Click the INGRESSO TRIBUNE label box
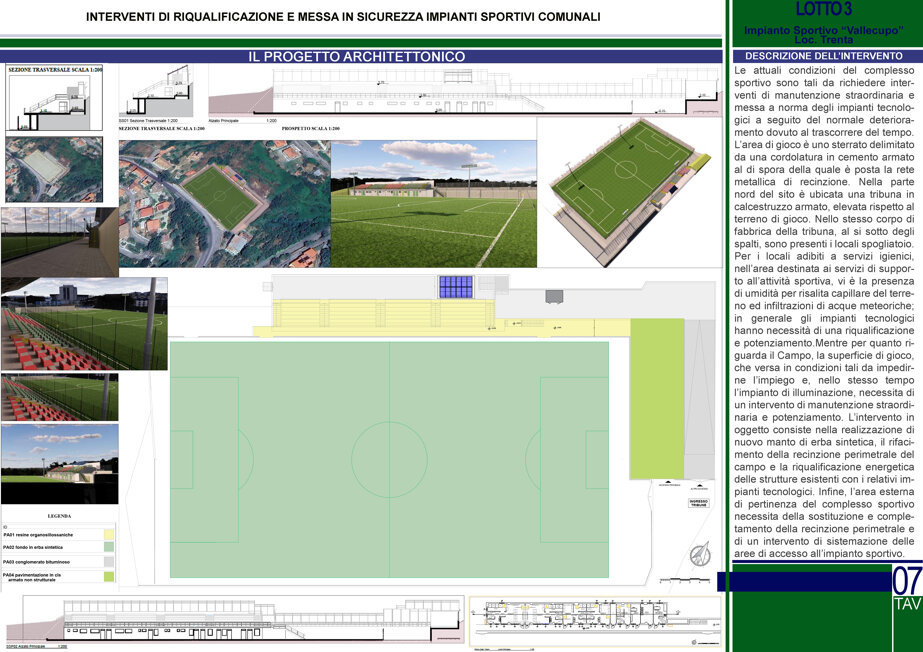This screenshot has width=923, height=652. pos(699,503)
